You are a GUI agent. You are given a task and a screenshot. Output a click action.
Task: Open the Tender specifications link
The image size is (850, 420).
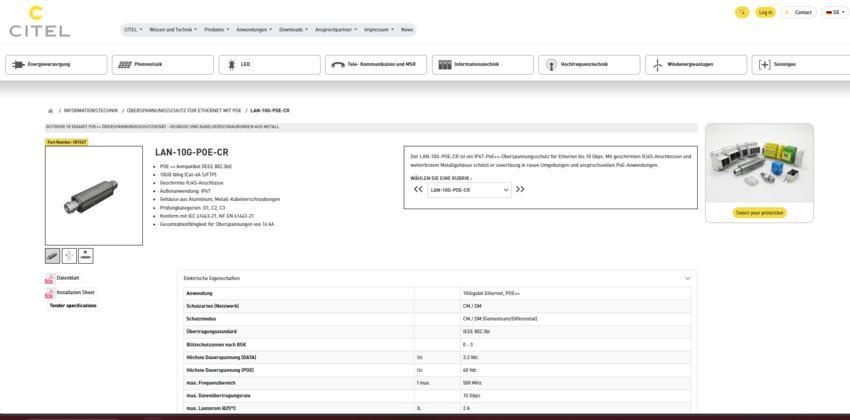[73, 306]
